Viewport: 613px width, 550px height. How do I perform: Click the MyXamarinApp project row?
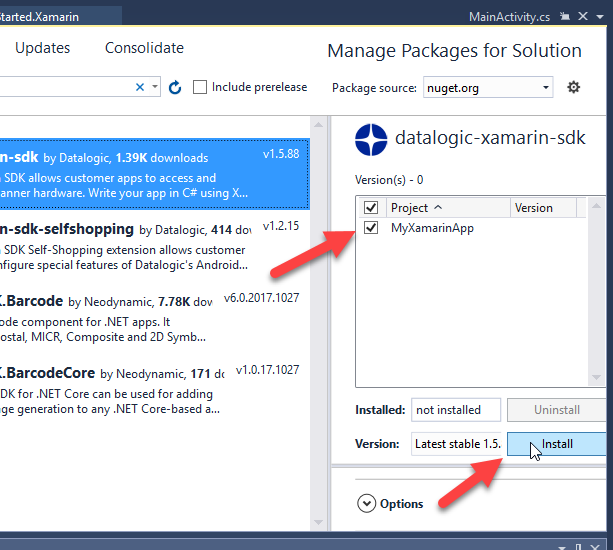tap(471, 228)
